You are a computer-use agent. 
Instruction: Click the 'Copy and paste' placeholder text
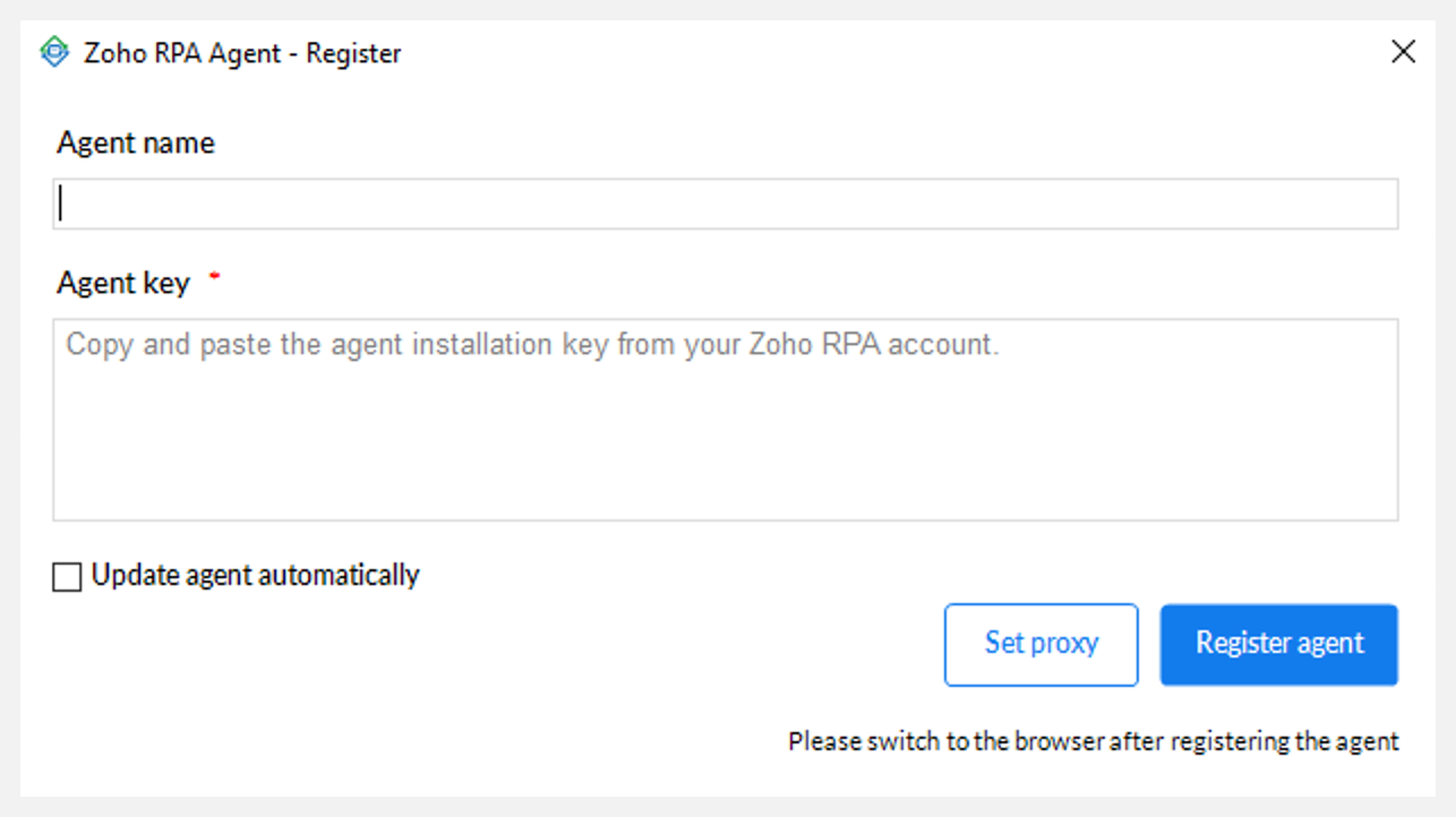tap(533, 345)
